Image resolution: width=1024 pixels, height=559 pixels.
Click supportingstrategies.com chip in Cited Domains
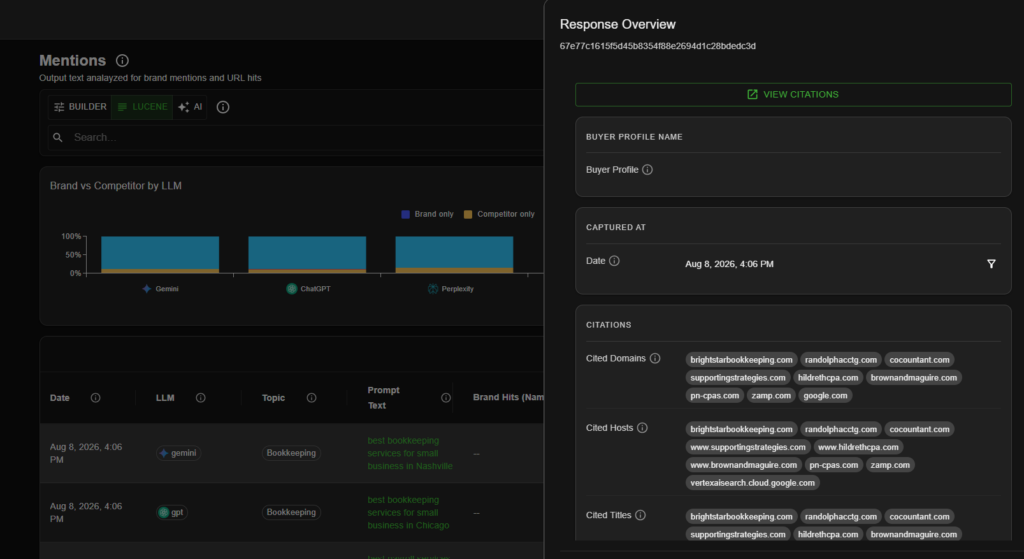click(x=738, y=377)
